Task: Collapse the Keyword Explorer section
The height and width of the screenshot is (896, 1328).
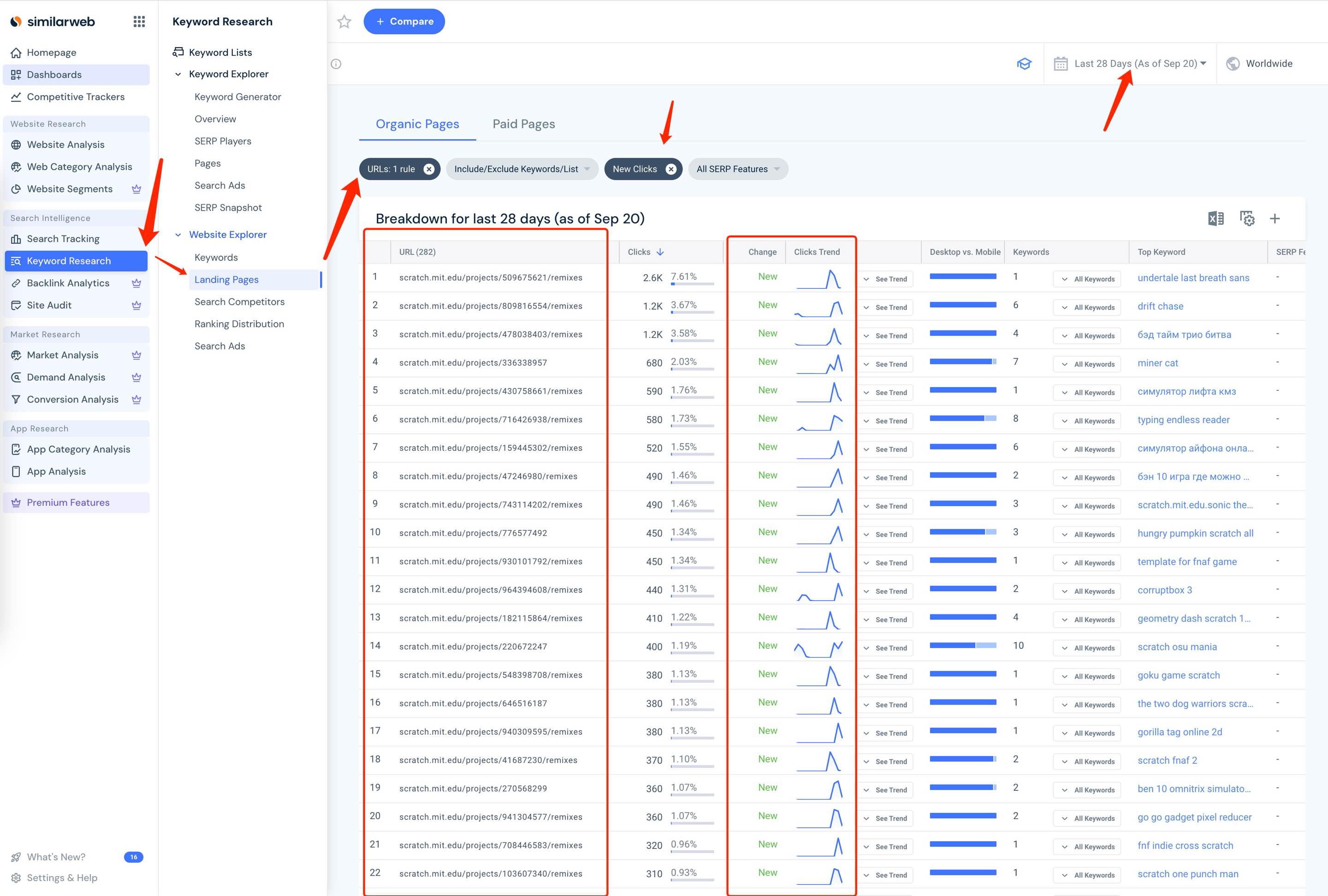Action: [178, 74]
